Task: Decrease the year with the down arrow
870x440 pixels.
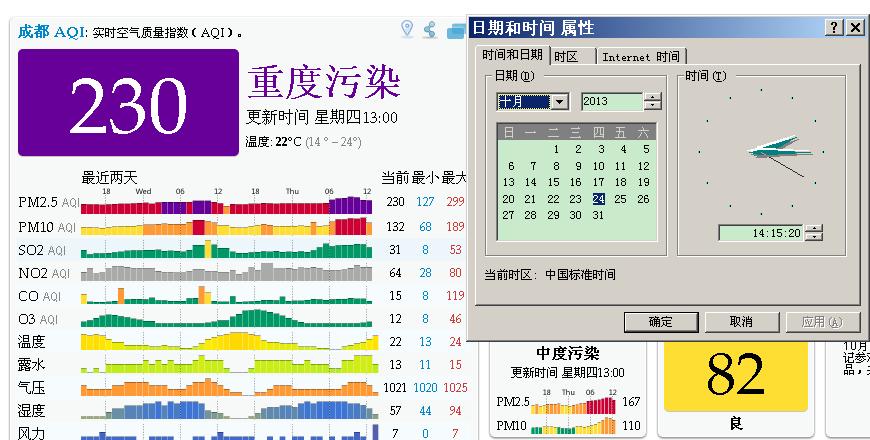Action: tap(652, 105)
